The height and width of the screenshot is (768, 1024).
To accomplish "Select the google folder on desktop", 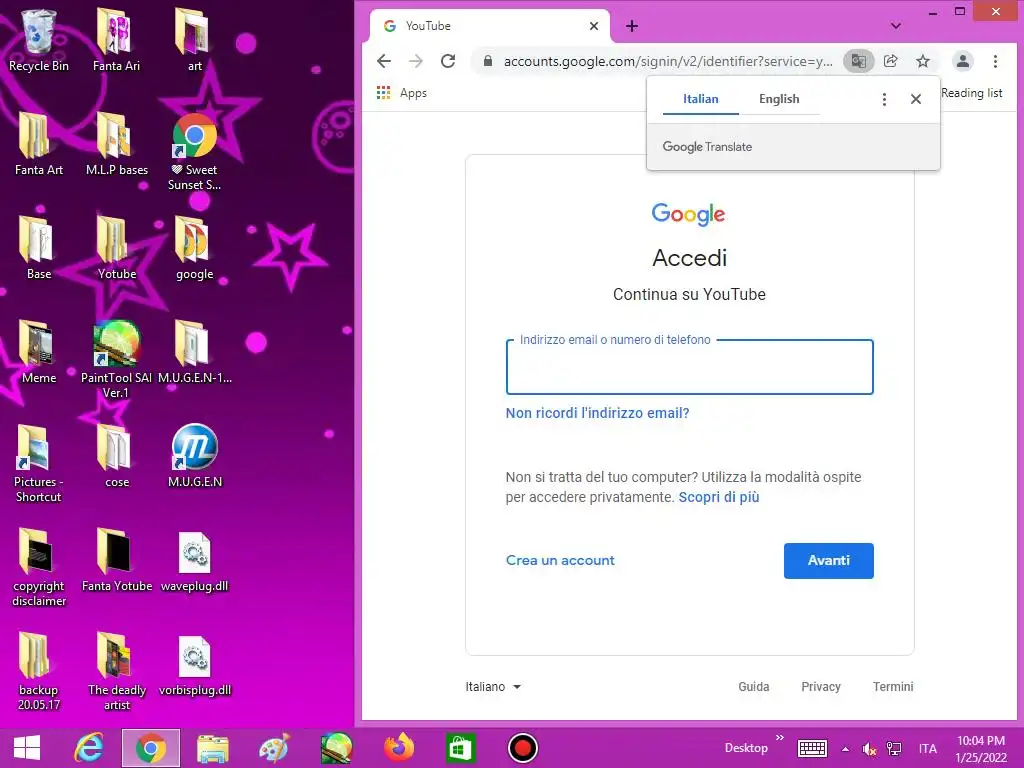I will tap(195, 248).
